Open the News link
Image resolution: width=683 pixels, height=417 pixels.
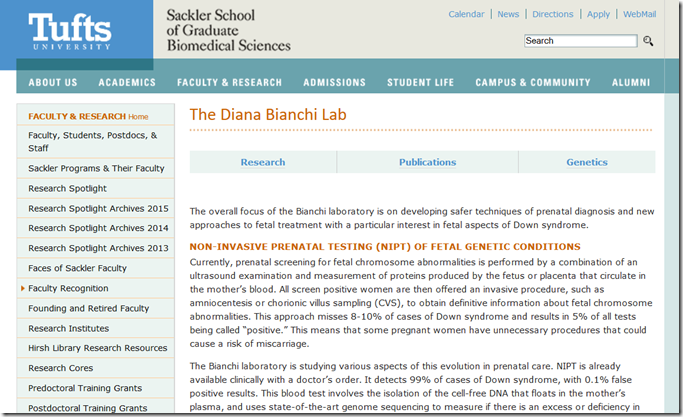(508, 14)
